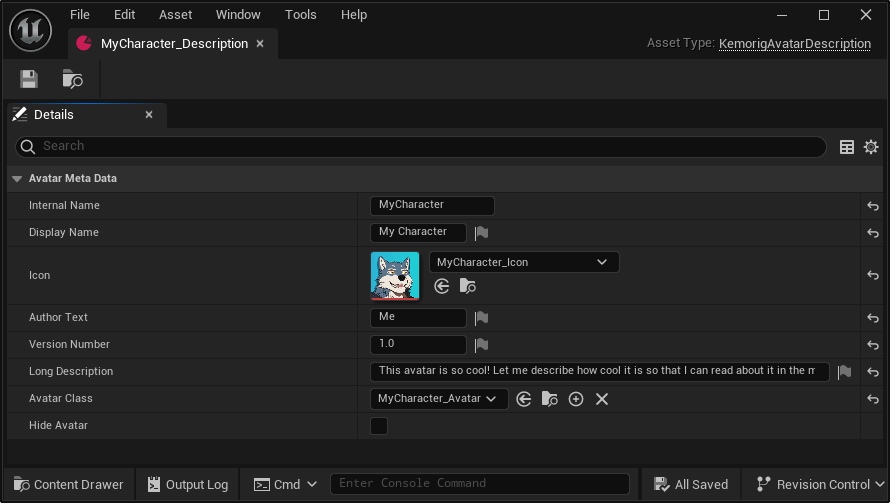
Task: Open the Asset menu
Action: 176,15
